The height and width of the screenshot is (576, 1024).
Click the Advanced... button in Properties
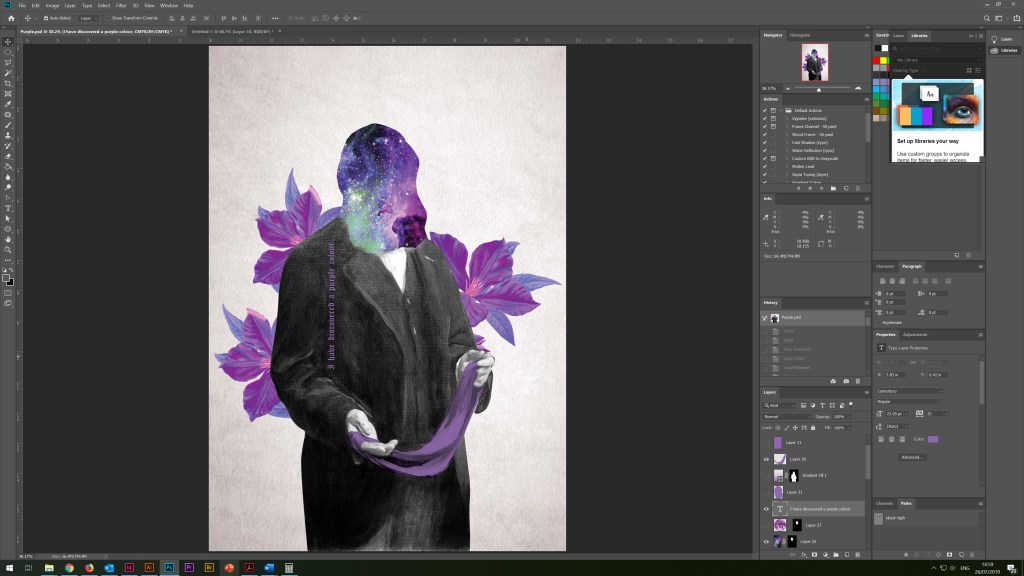911,456
